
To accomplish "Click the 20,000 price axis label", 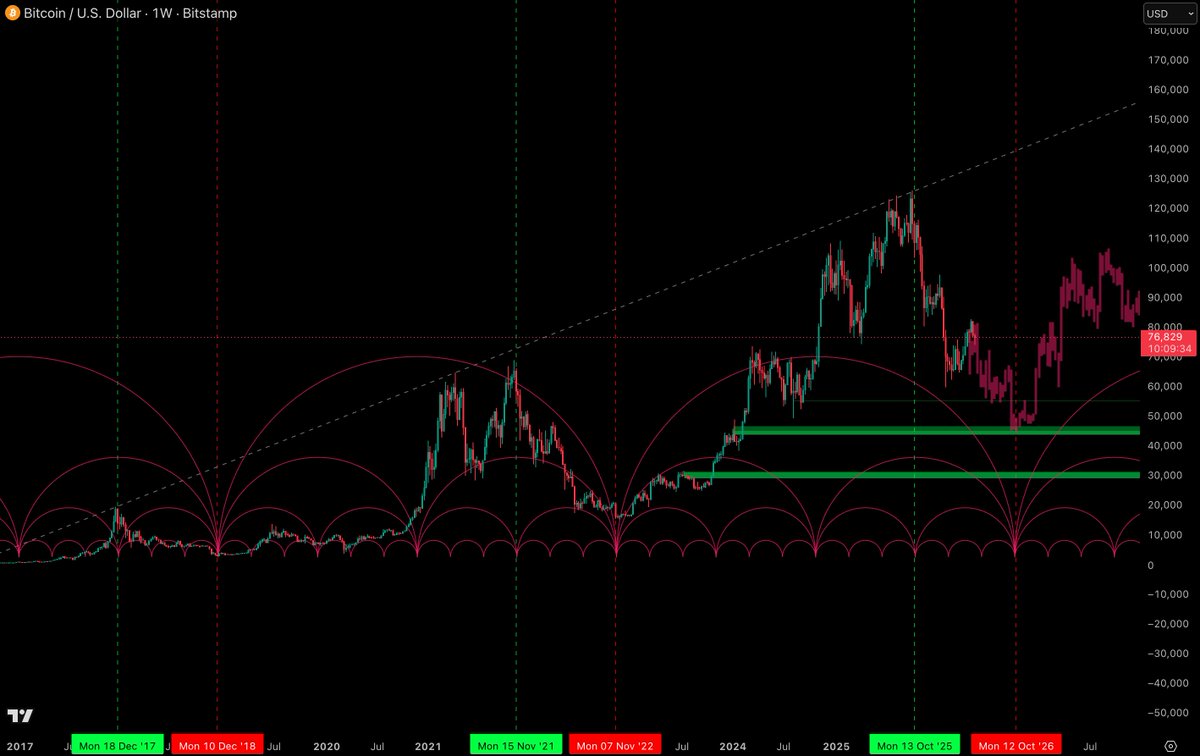I will 1167,505.
